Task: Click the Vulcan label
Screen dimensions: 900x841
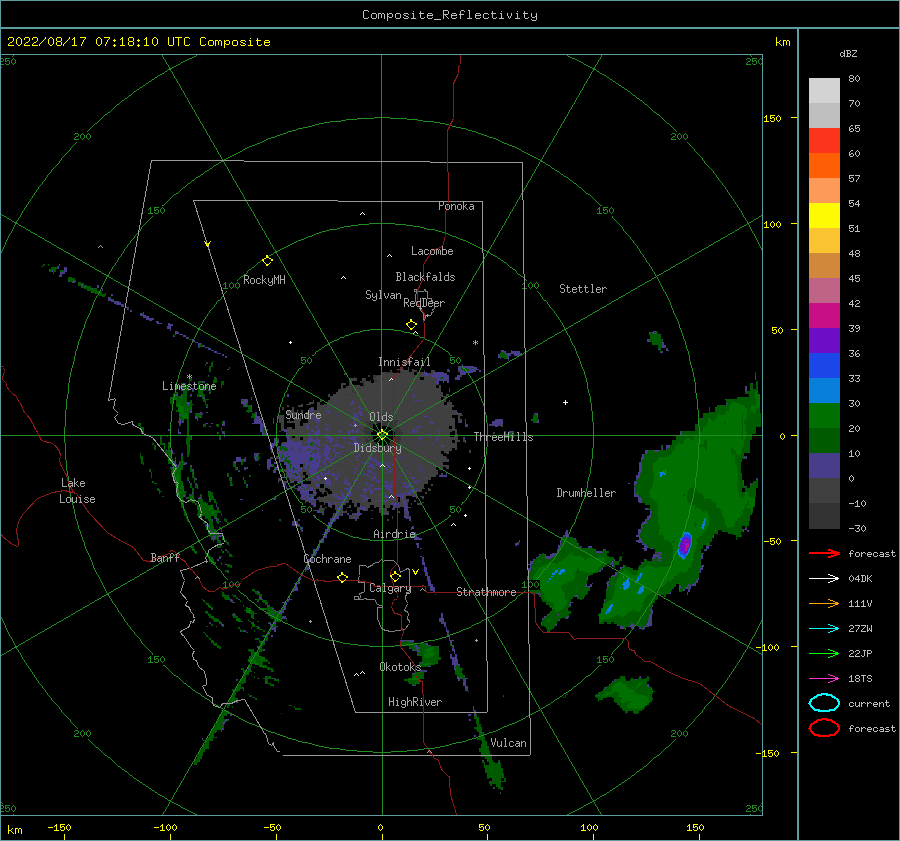Action: [508, 743]
